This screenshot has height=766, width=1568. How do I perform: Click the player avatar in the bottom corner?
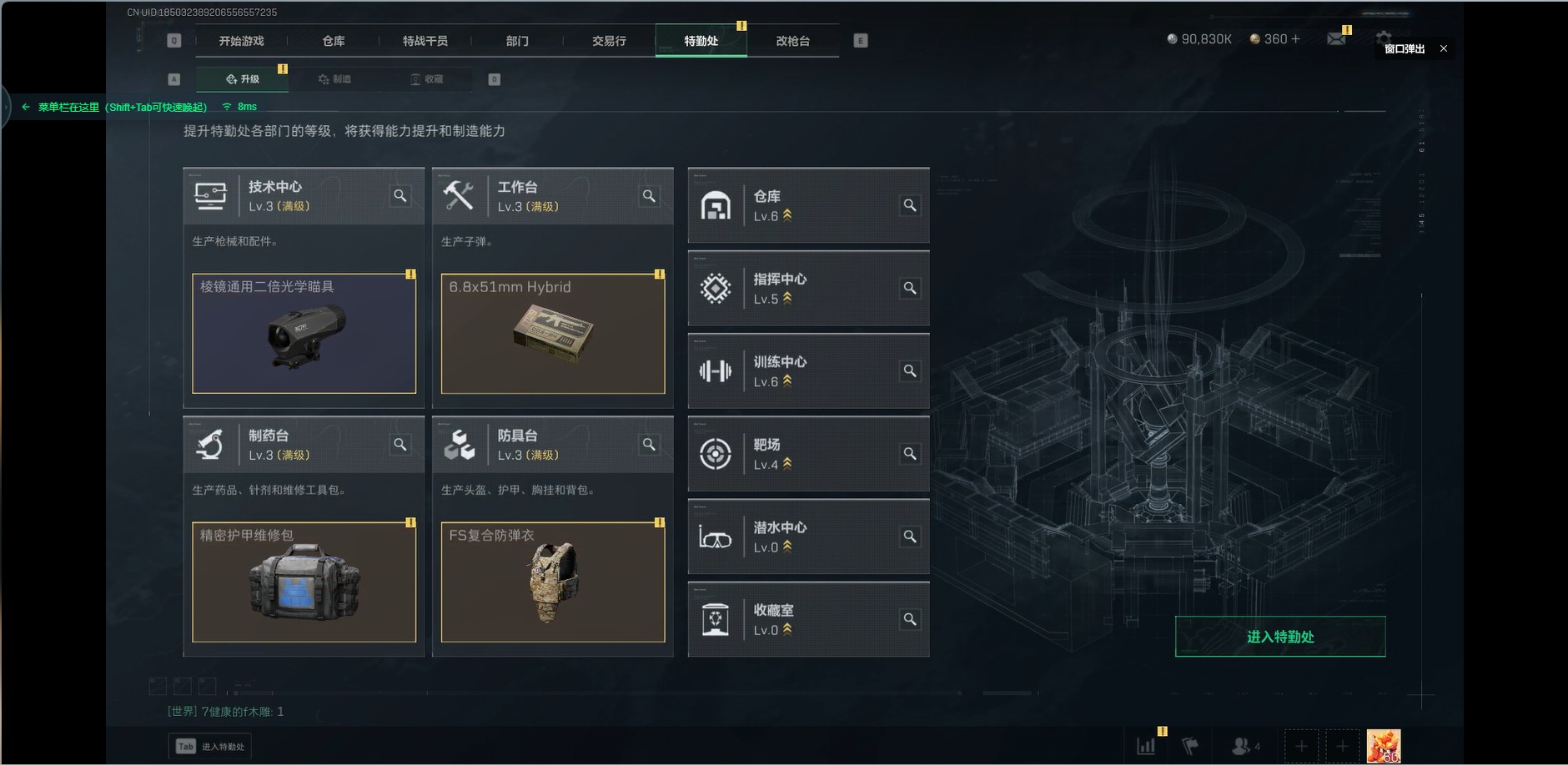click(x=1383, y=746)
